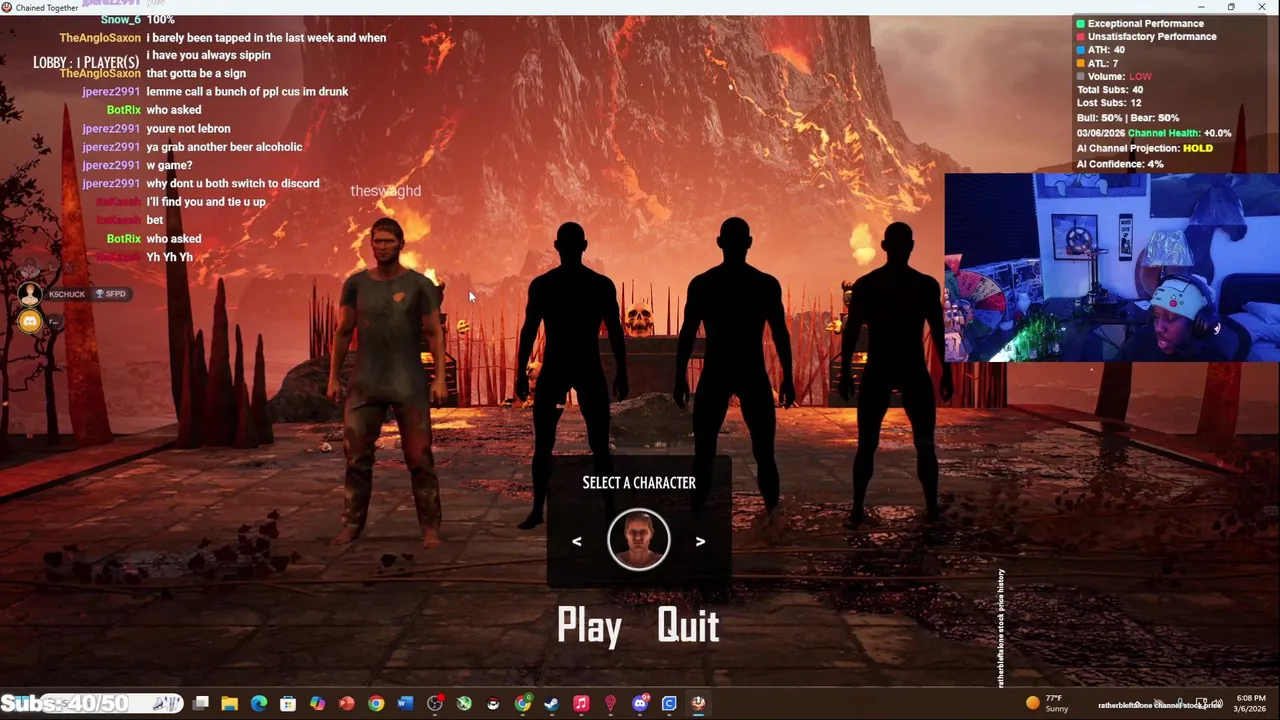Open the green circular taskbar app

tap(464, 704)
